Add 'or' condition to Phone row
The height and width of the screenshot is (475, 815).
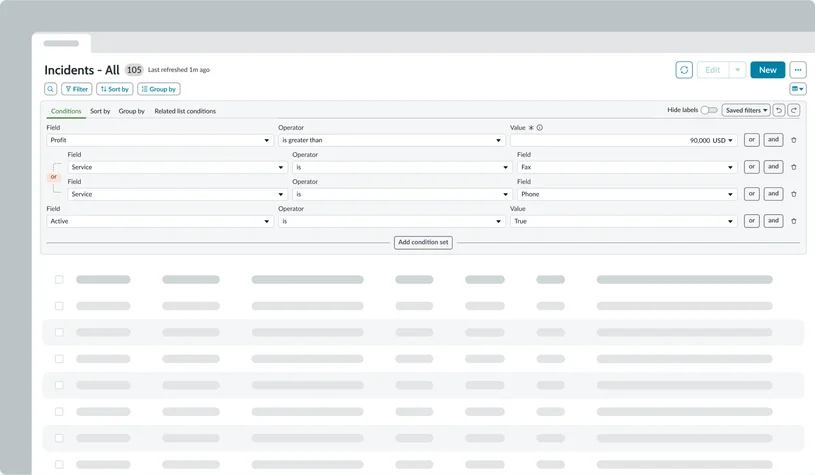(752, 194)
